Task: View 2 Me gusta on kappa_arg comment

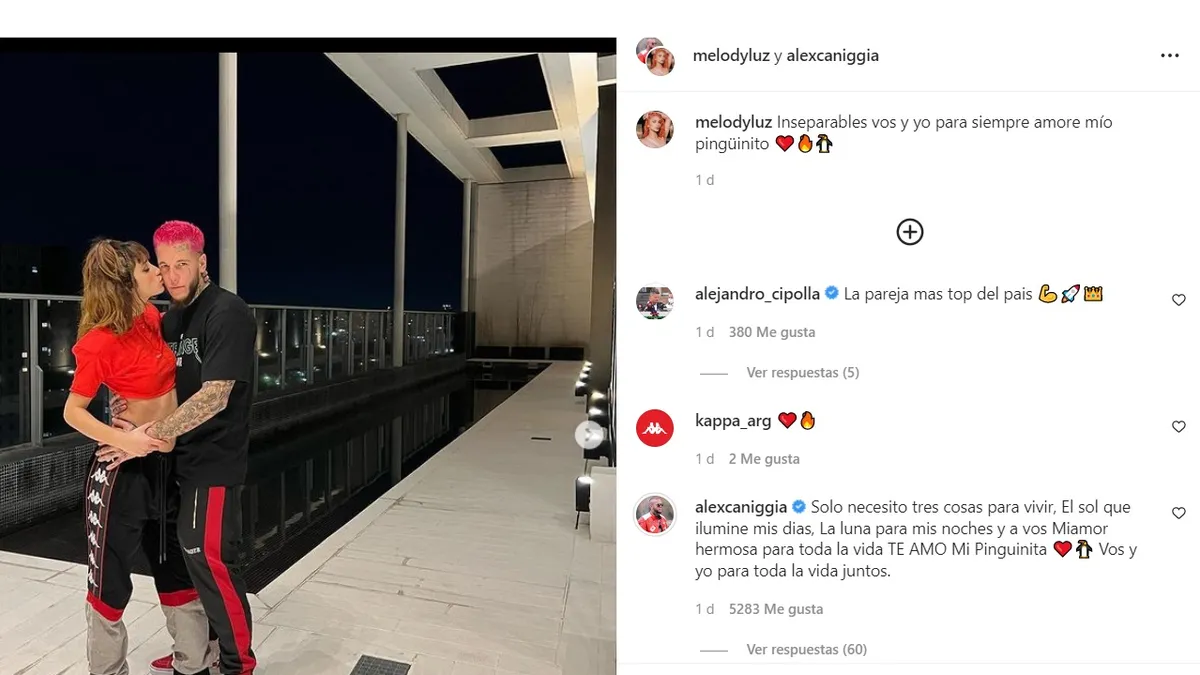Action: pyautogui.click(x=764, y=459)
